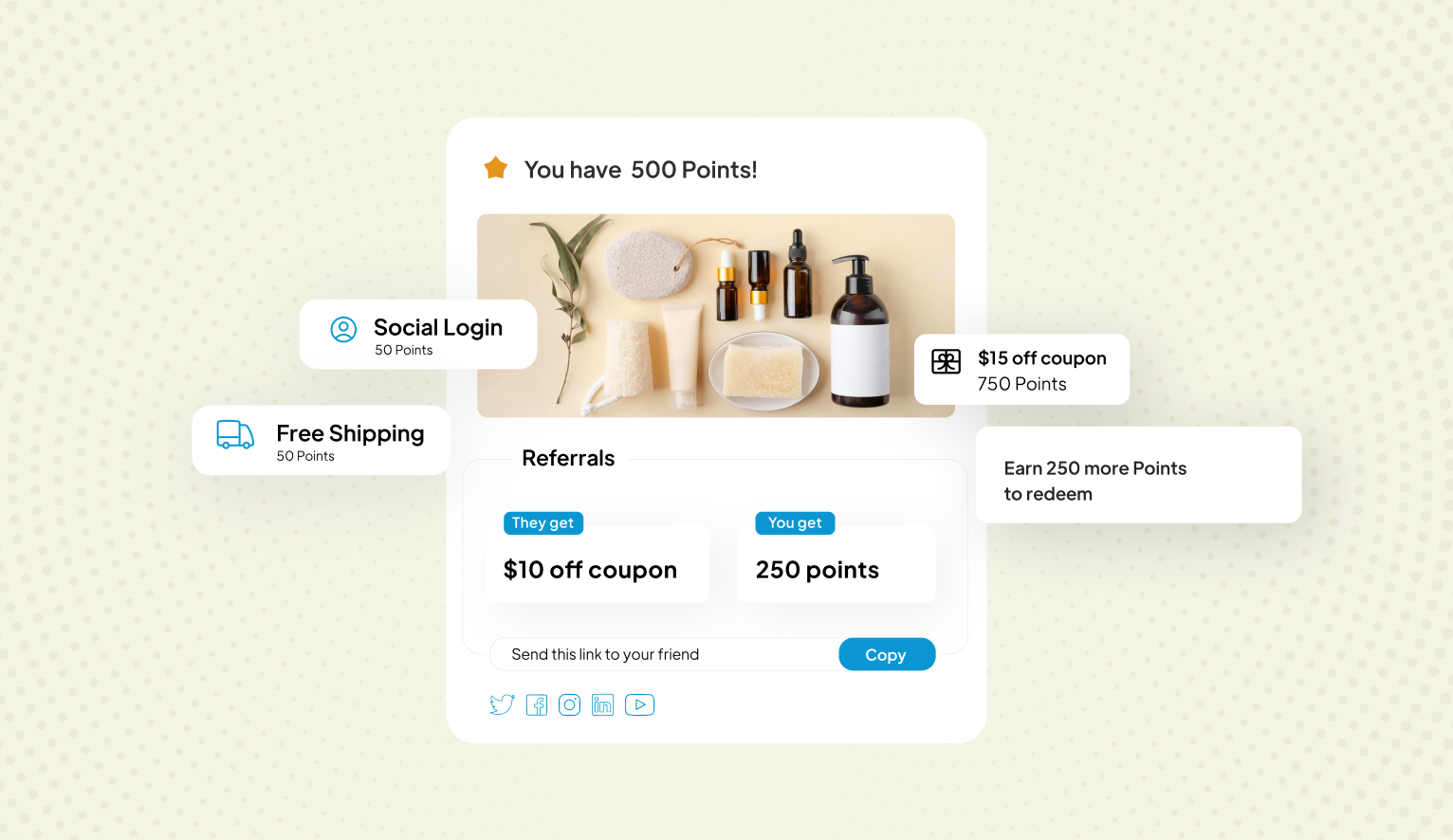Click the You get label
The image size is (1453, 840).
pyautogui.click(x=795, y=523)
